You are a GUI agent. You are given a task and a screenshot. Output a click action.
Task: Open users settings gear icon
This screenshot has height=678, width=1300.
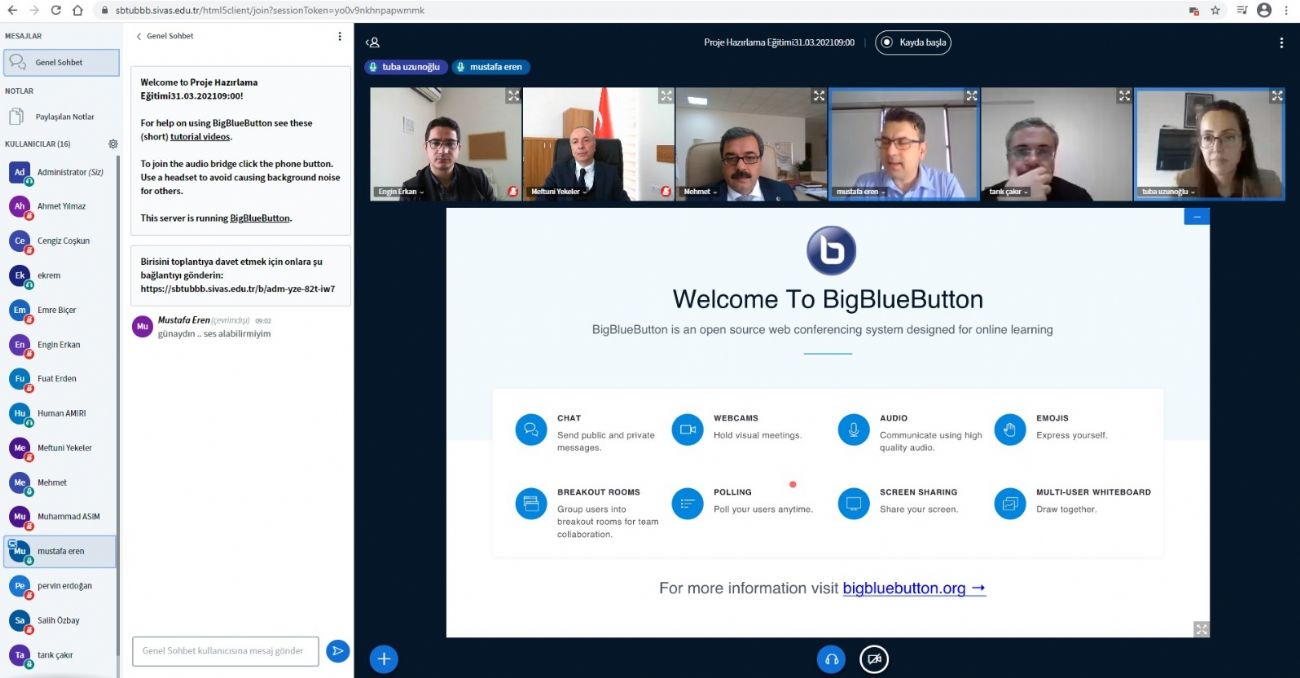113,144
